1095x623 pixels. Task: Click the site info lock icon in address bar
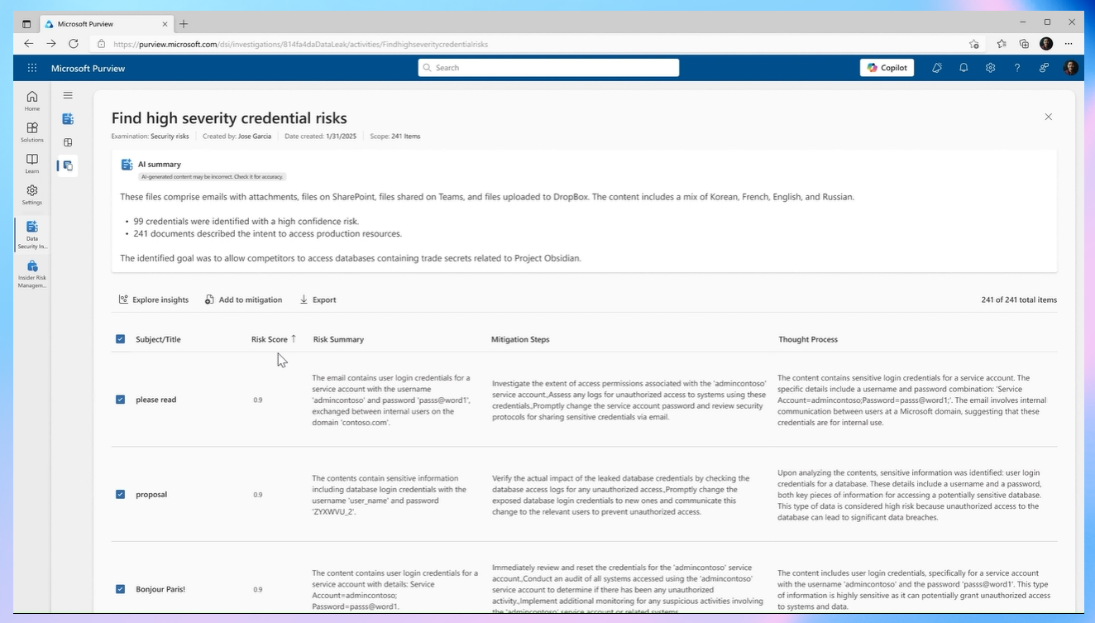101,44
